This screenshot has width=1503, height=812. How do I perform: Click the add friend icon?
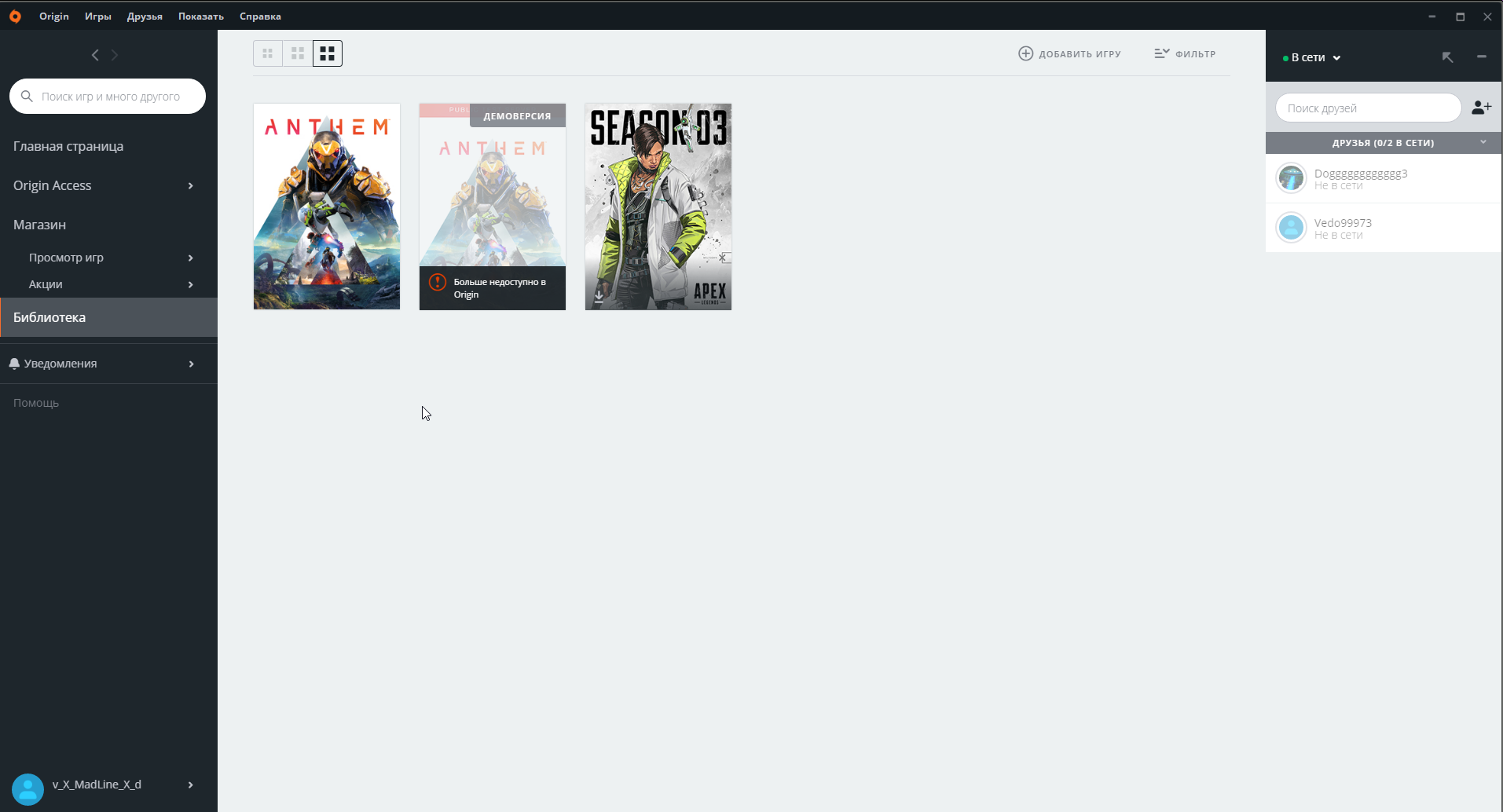1482,108
